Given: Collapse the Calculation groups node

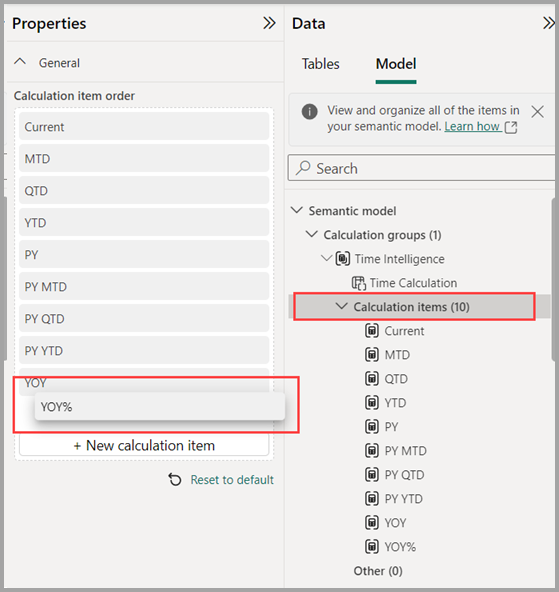Looking at the screenshot, I should click(x=311, y=234).
